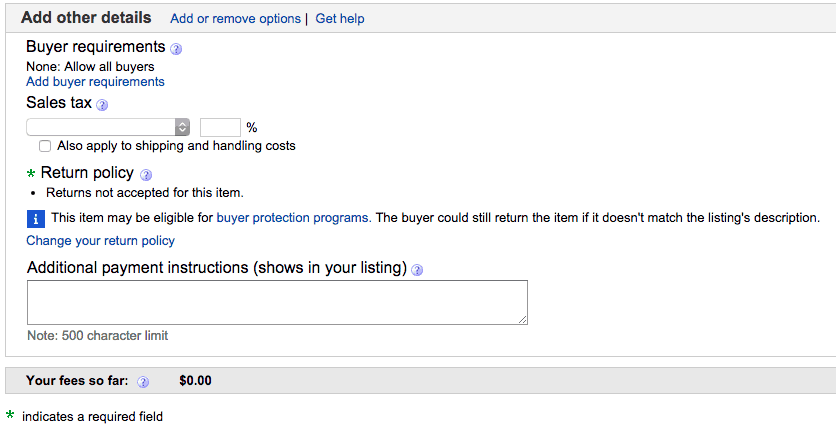836x429 pixels.
Task: Click the text area resize handle corner
Action: tap(522, 319)
